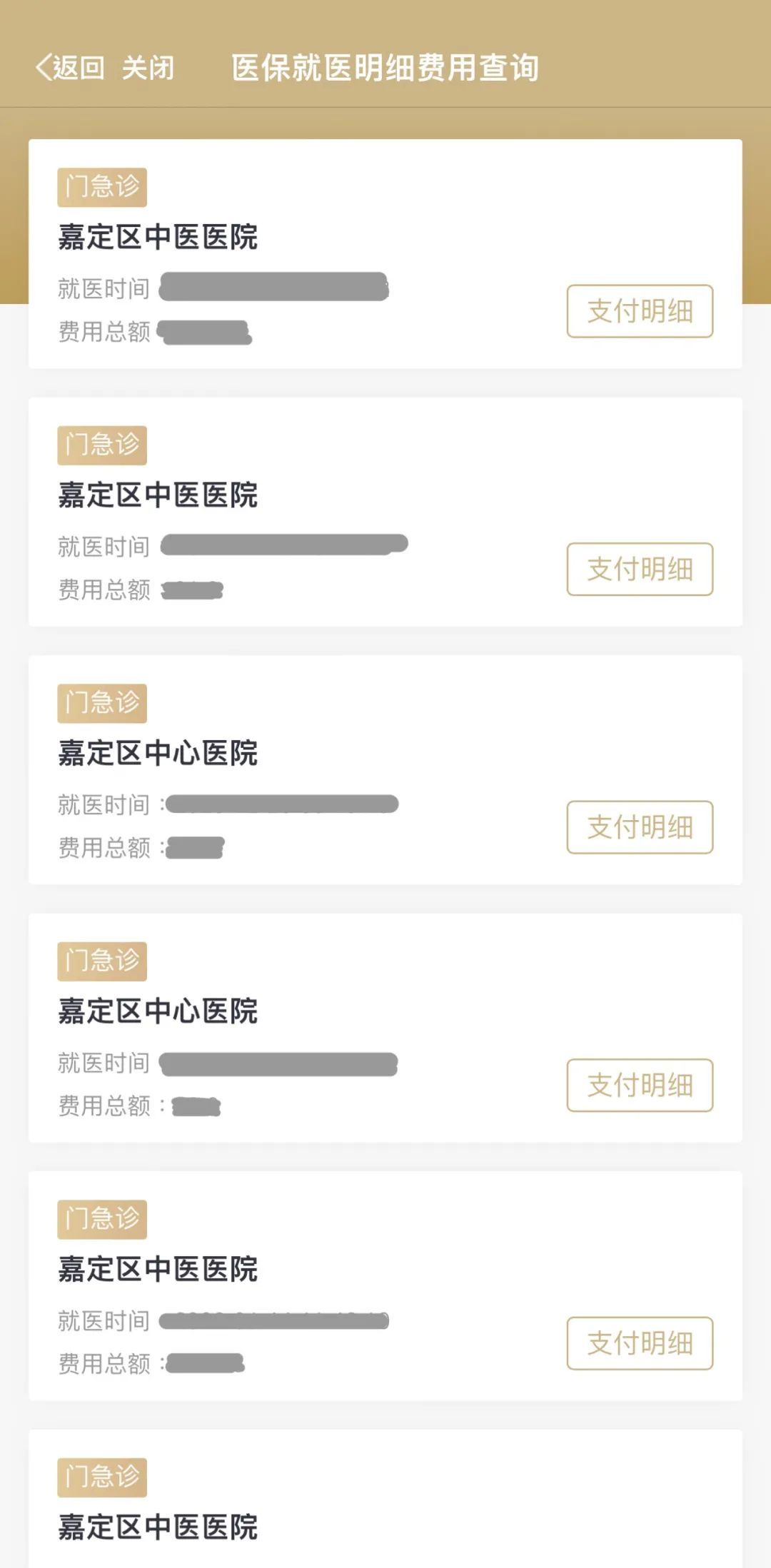Viewport: 771px width, 1568px height.
Task: Tap 门急诊 tag on the first card
Action: pos(102,187)
